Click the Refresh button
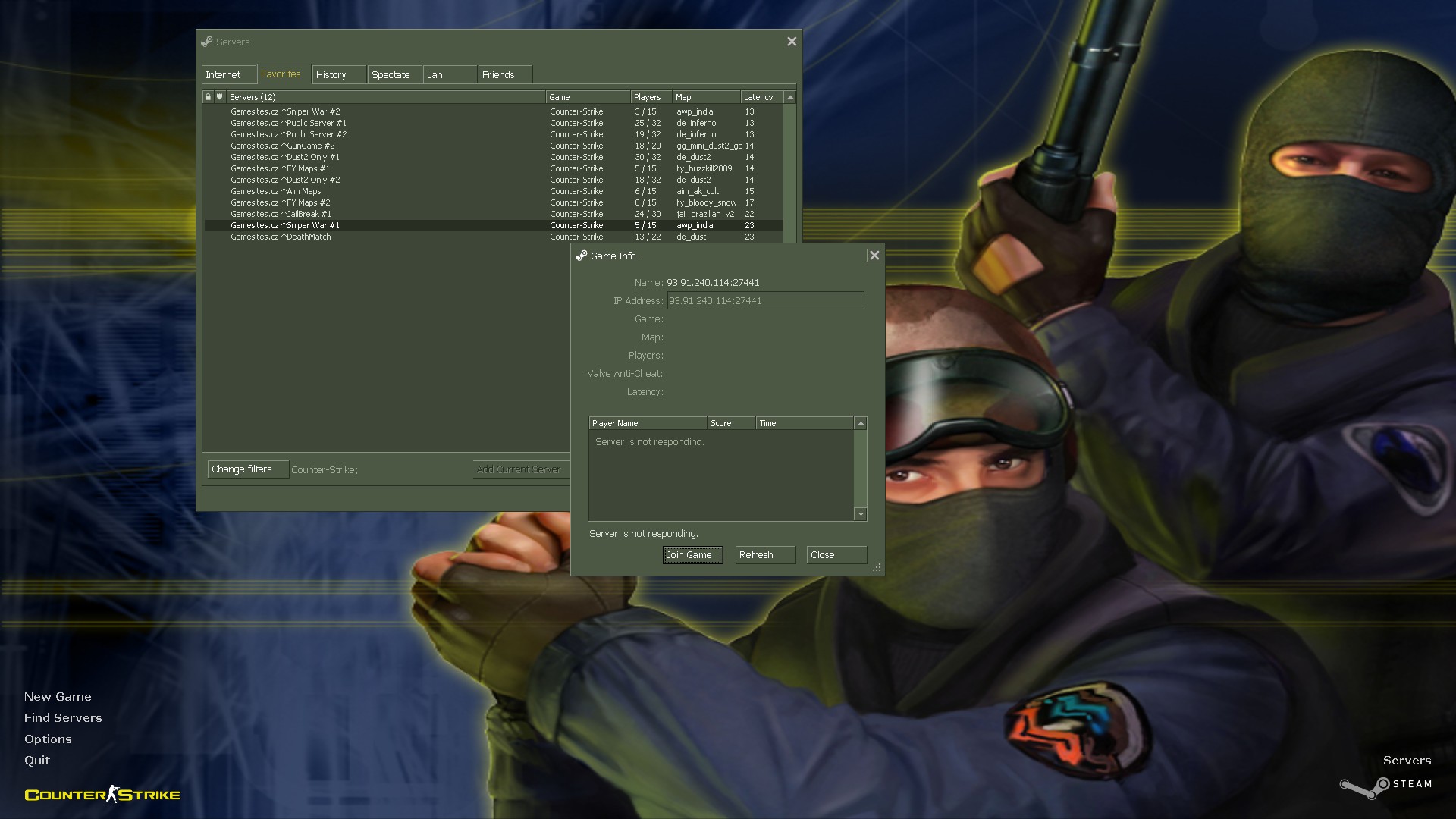Screen dimensions: 1456x819 click(x=764, y=555)
